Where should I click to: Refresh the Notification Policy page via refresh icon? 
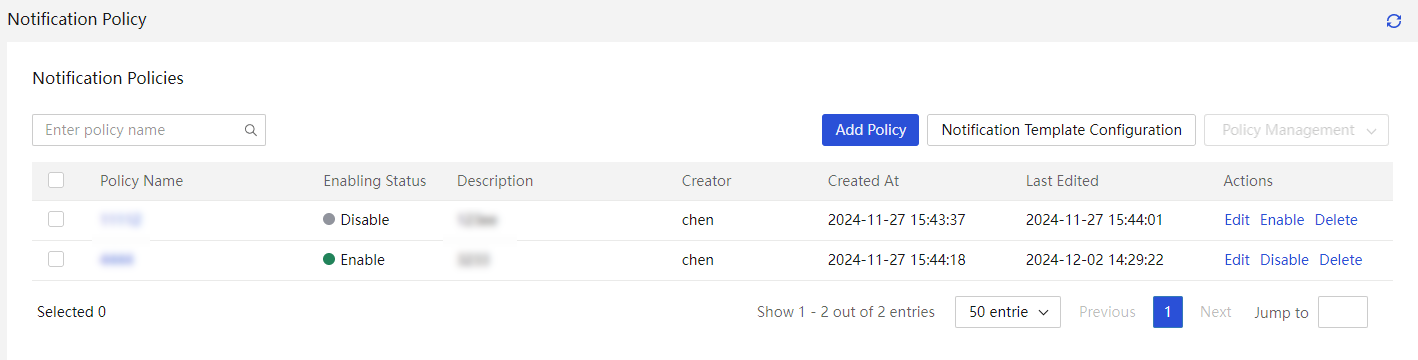[1393, 21]
